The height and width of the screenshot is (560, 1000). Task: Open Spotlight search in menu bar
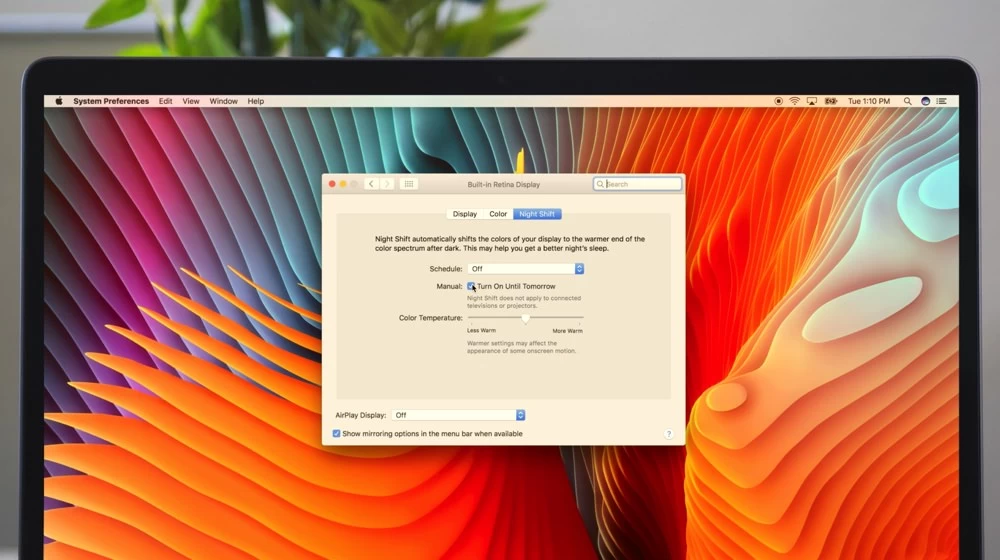[907, 101]
